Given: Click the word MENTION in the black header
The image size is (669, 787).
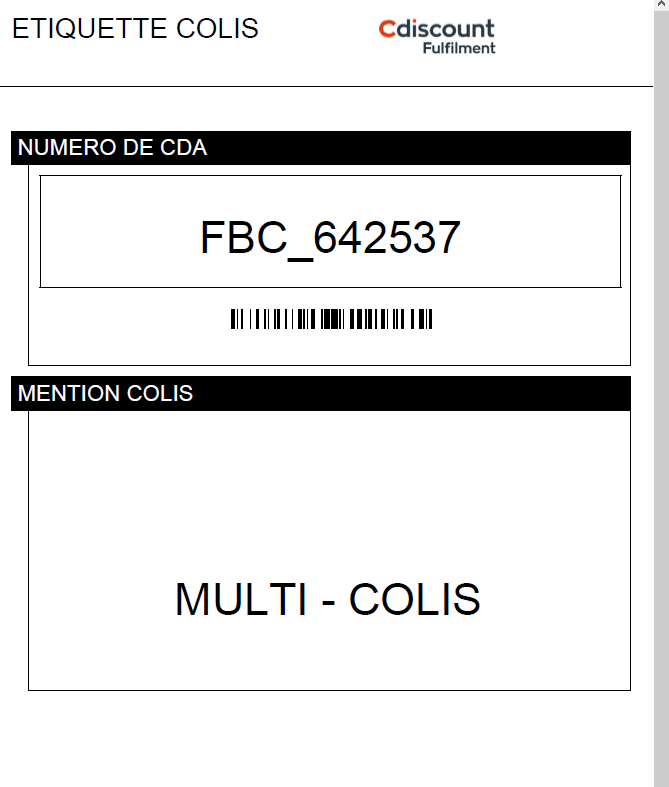Looking at the screenshot, I should 68,394.
